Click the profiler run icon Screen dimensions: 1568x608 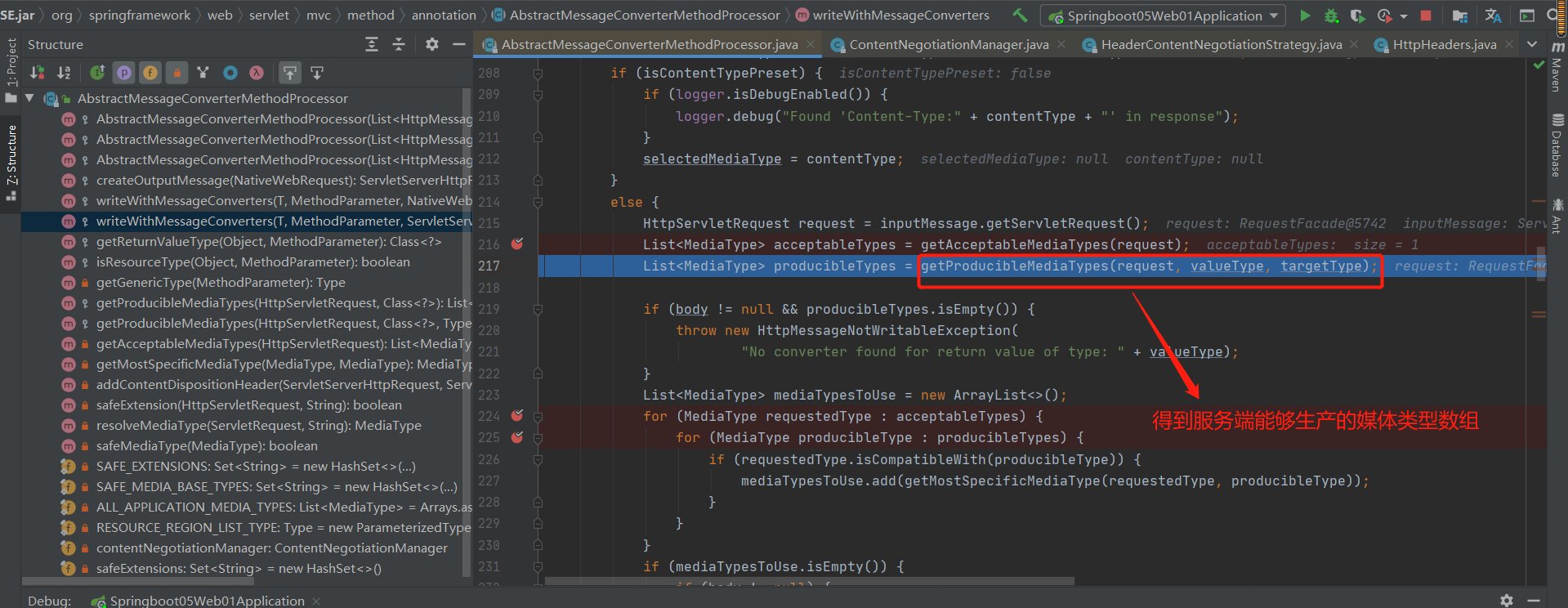1384,16
